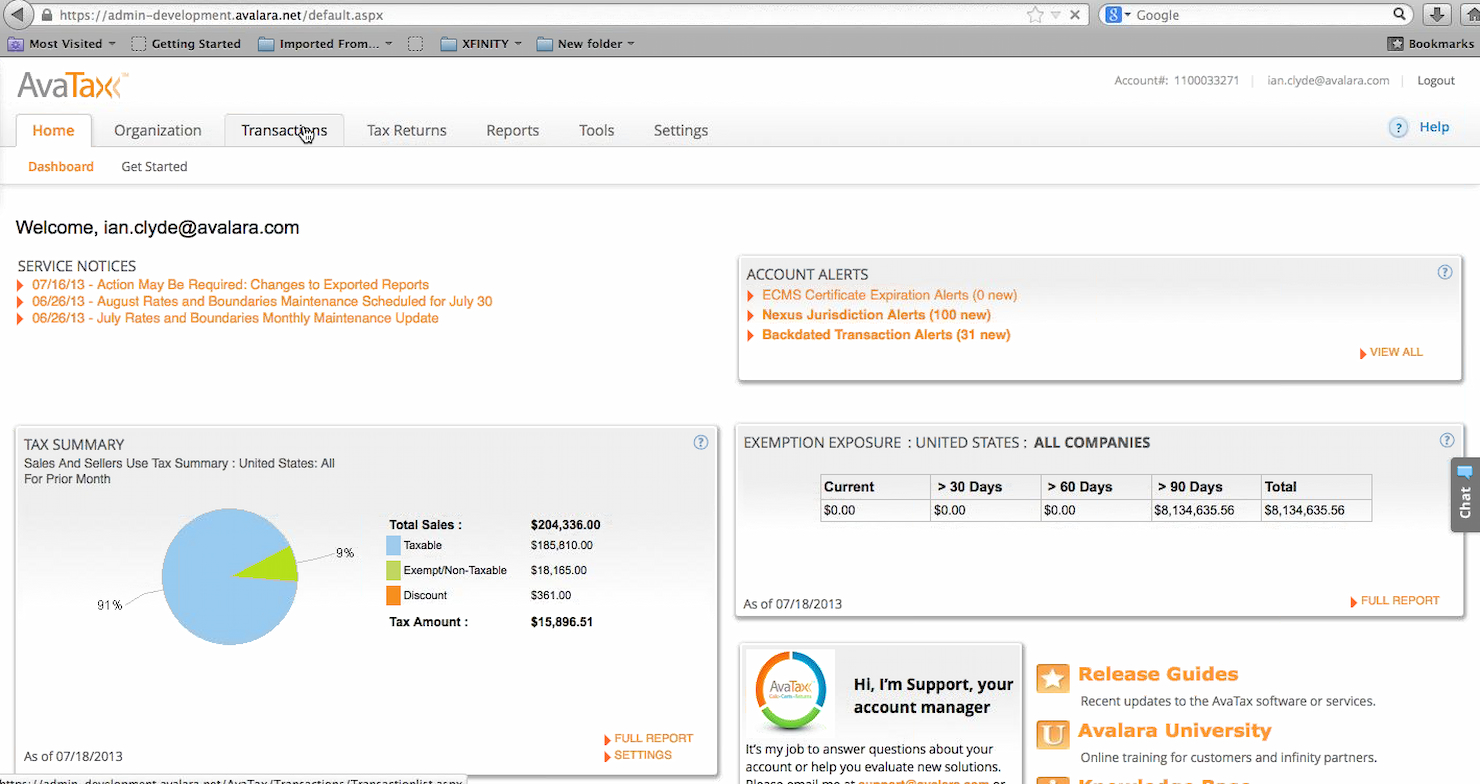This screenshot has width=1480, height=784.
Task: Open the XFINITY bookmarks folder
Action: [481, 44]
